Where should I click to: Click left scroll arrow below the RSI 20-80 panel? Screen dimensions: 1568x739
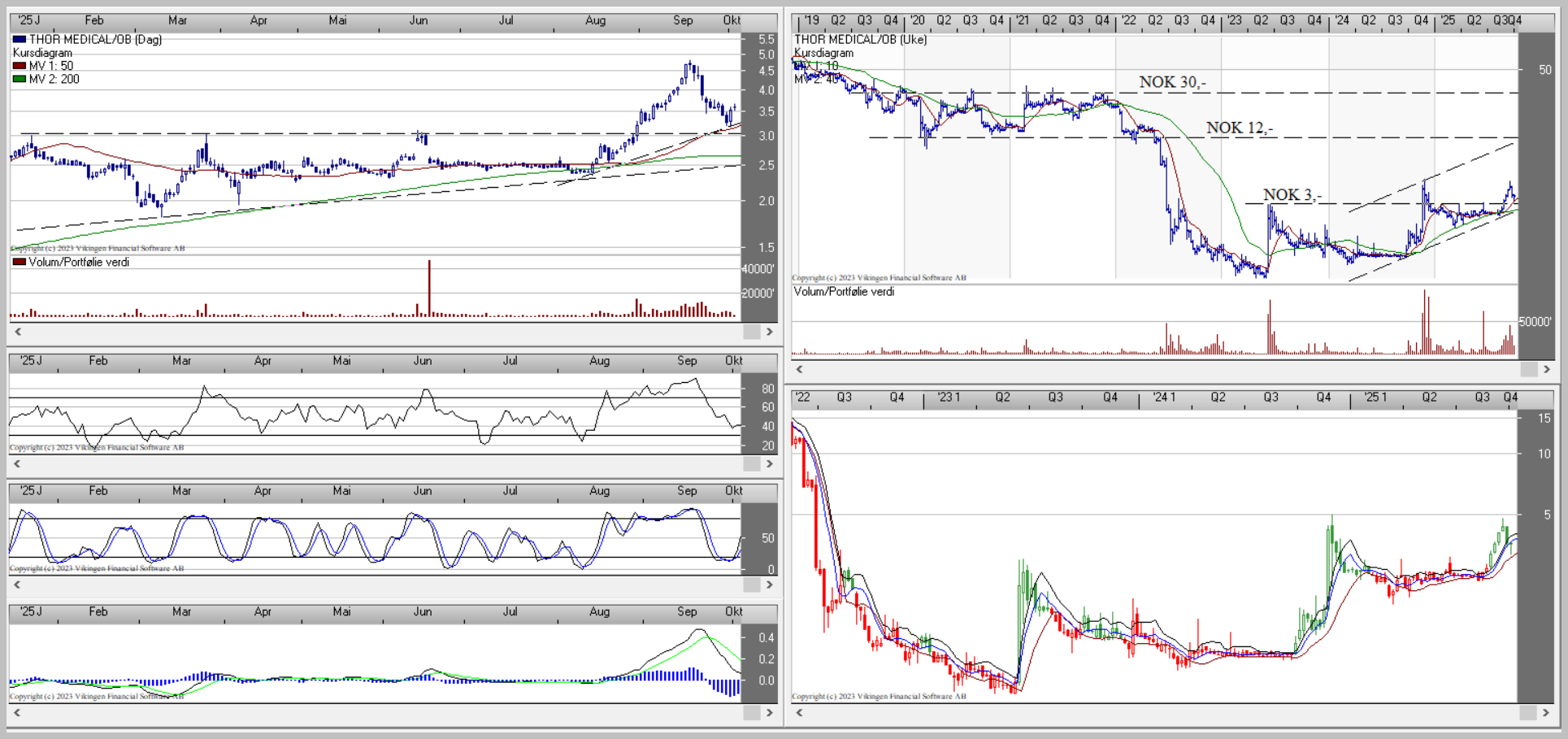click(18, 463)
